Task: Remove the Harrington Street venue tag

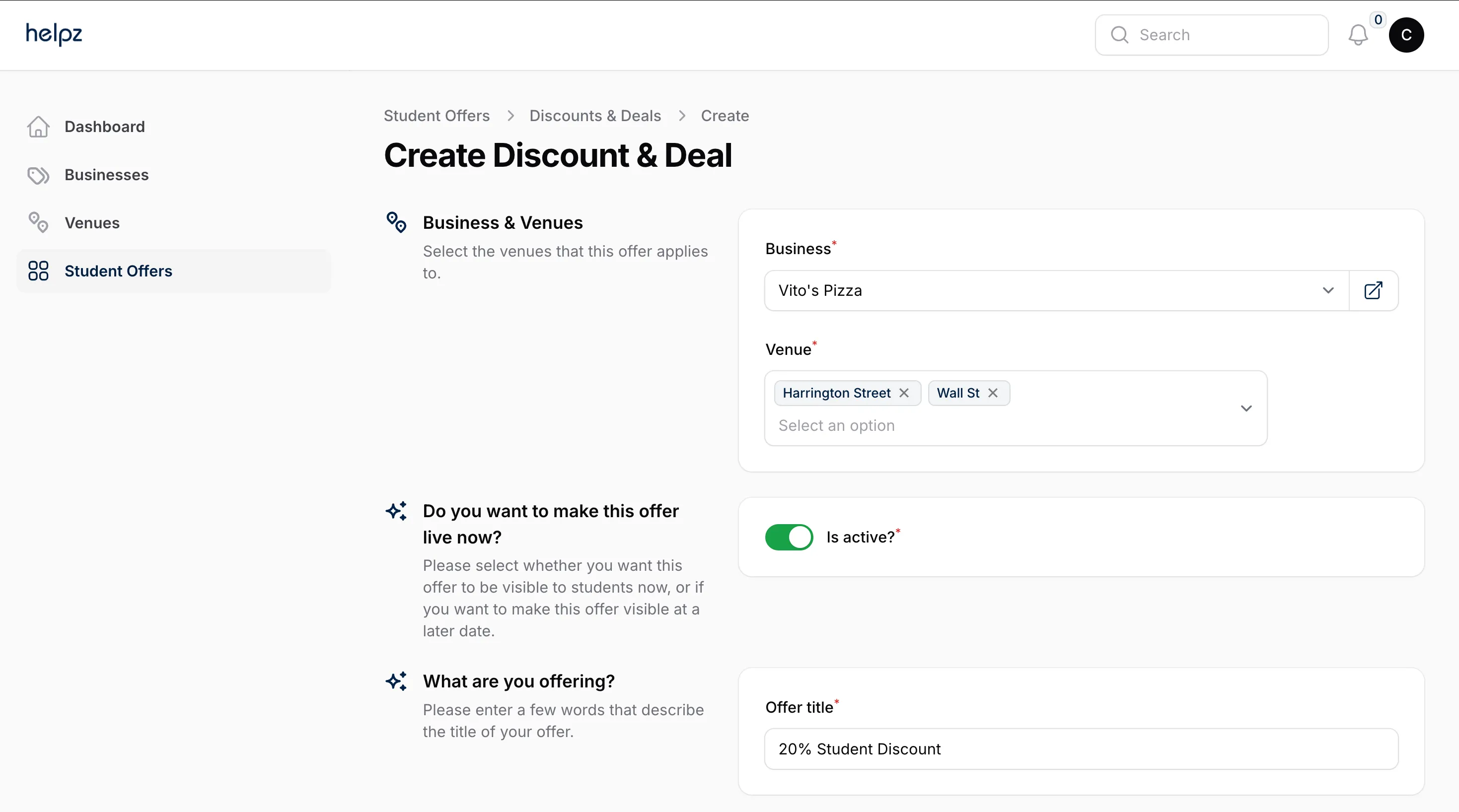Action: [904, 393]
